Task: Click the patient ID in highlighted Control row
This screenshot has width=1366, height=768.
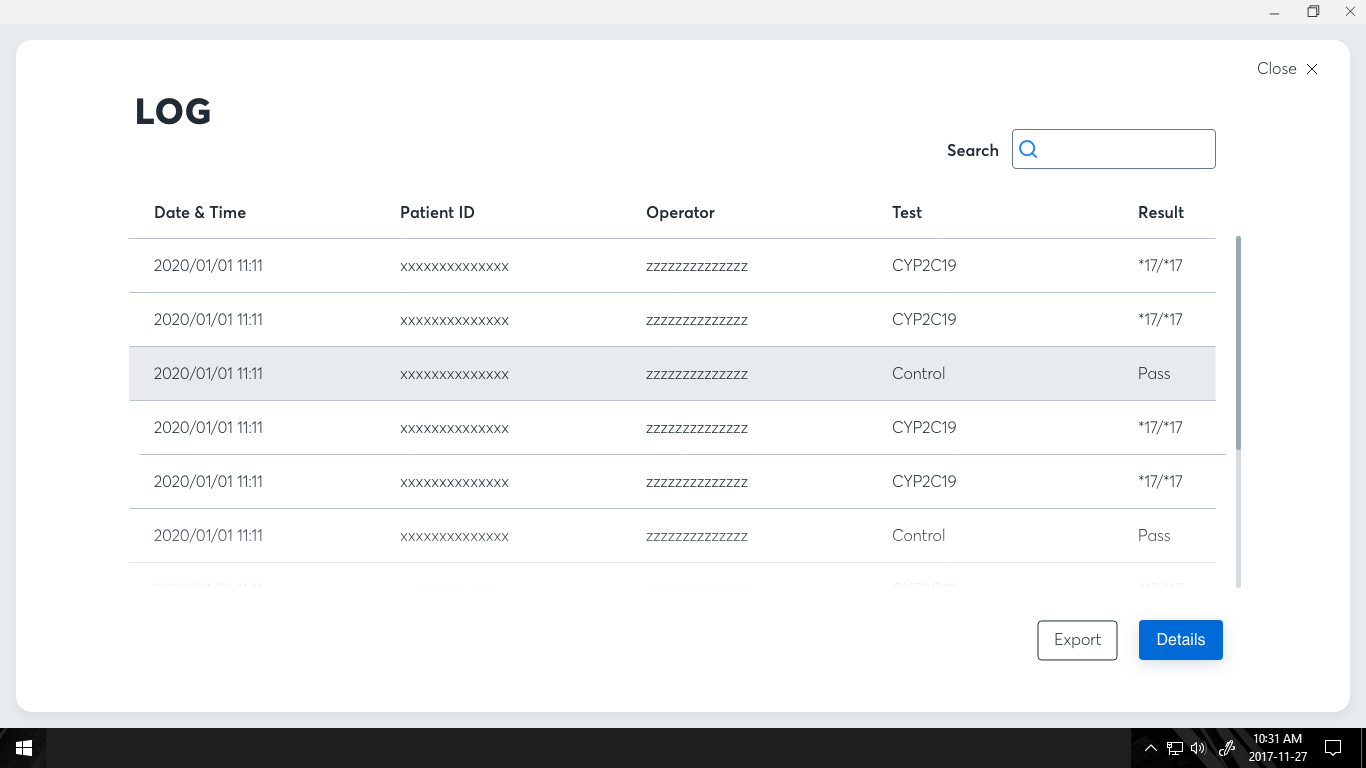Action: click(x=454, y=374)
